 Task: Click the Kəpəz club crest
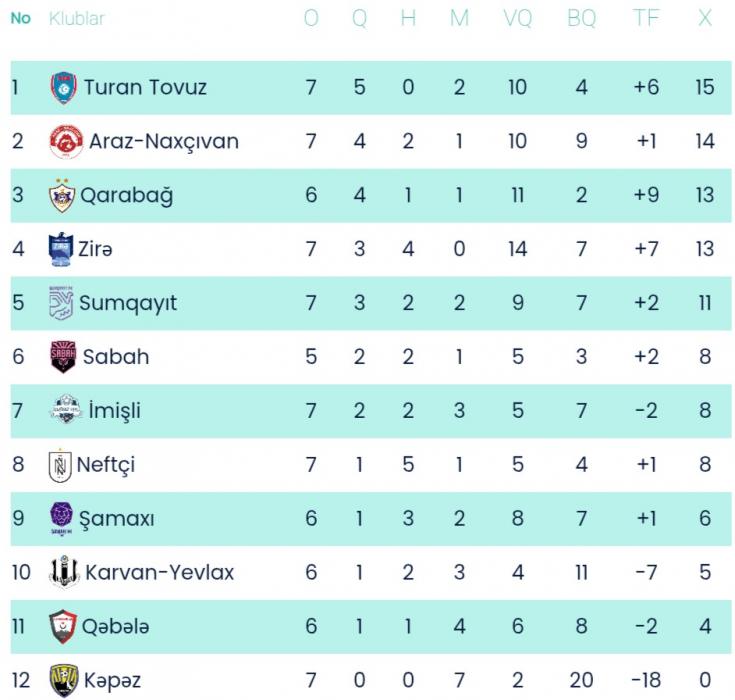(63, 681)
